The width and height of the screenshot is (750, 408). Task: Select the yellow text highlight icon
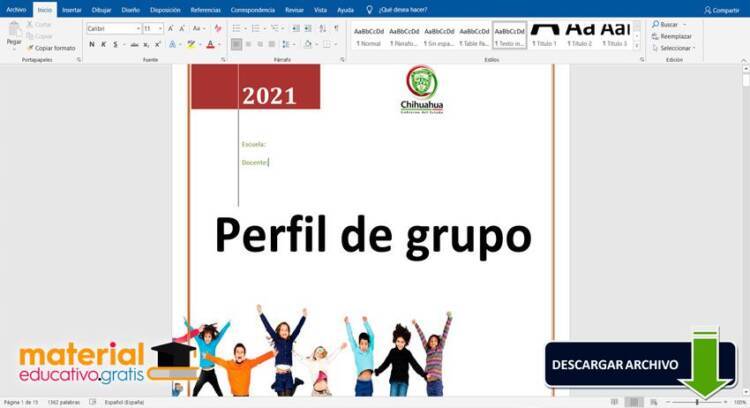coord(191,44)
